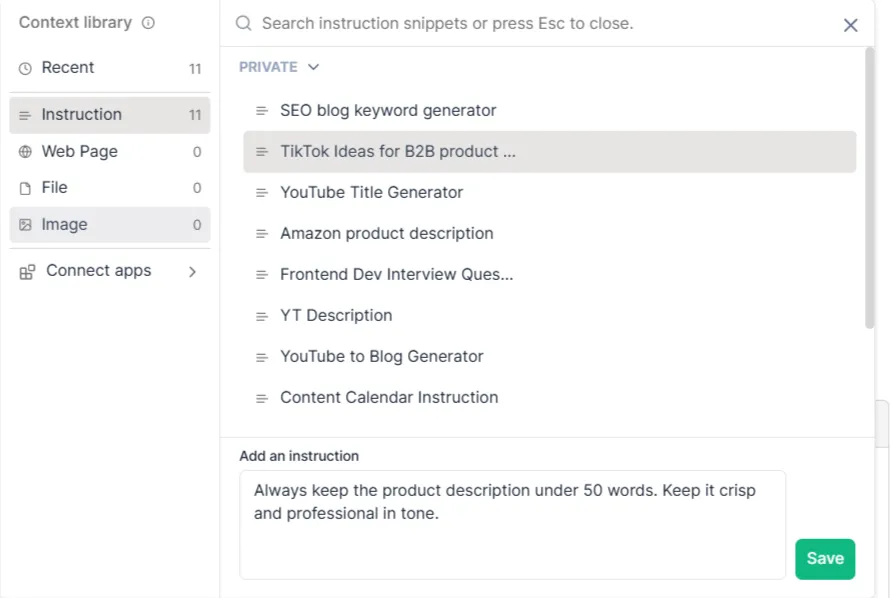Expand Connect apps submenu arrow

coord(192,271)
